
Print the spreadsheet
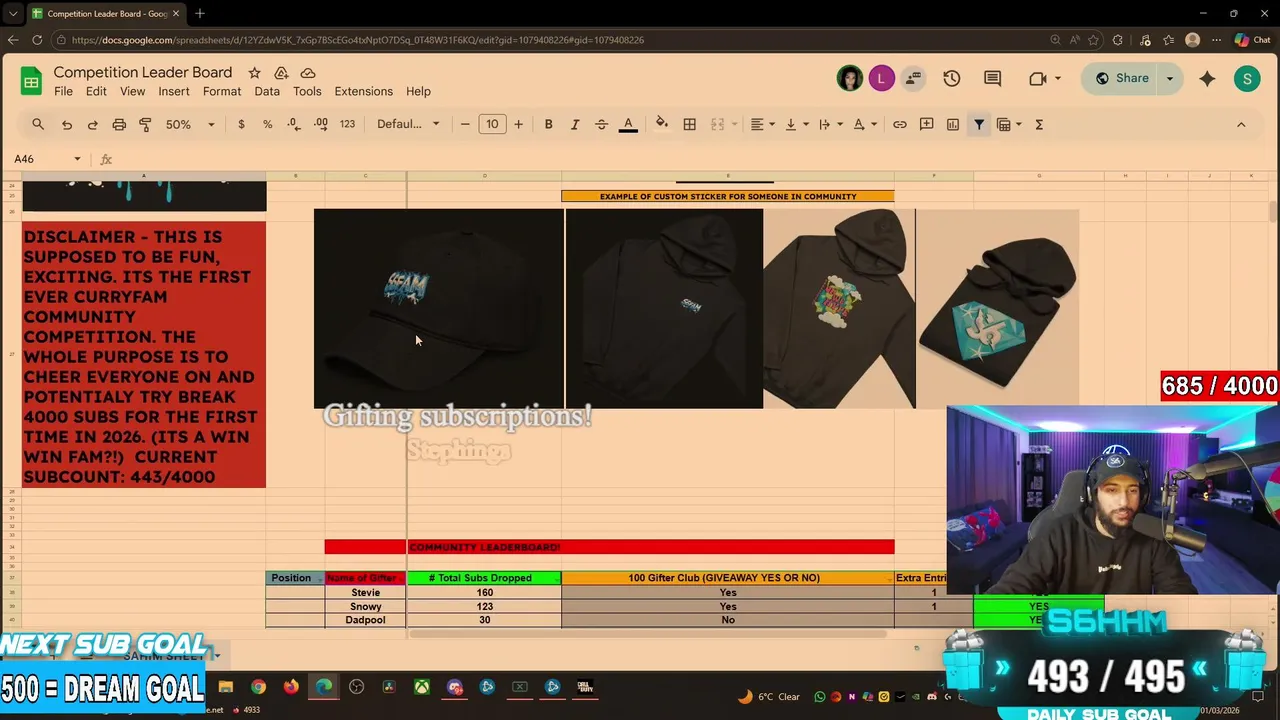(x=119, y=124)
